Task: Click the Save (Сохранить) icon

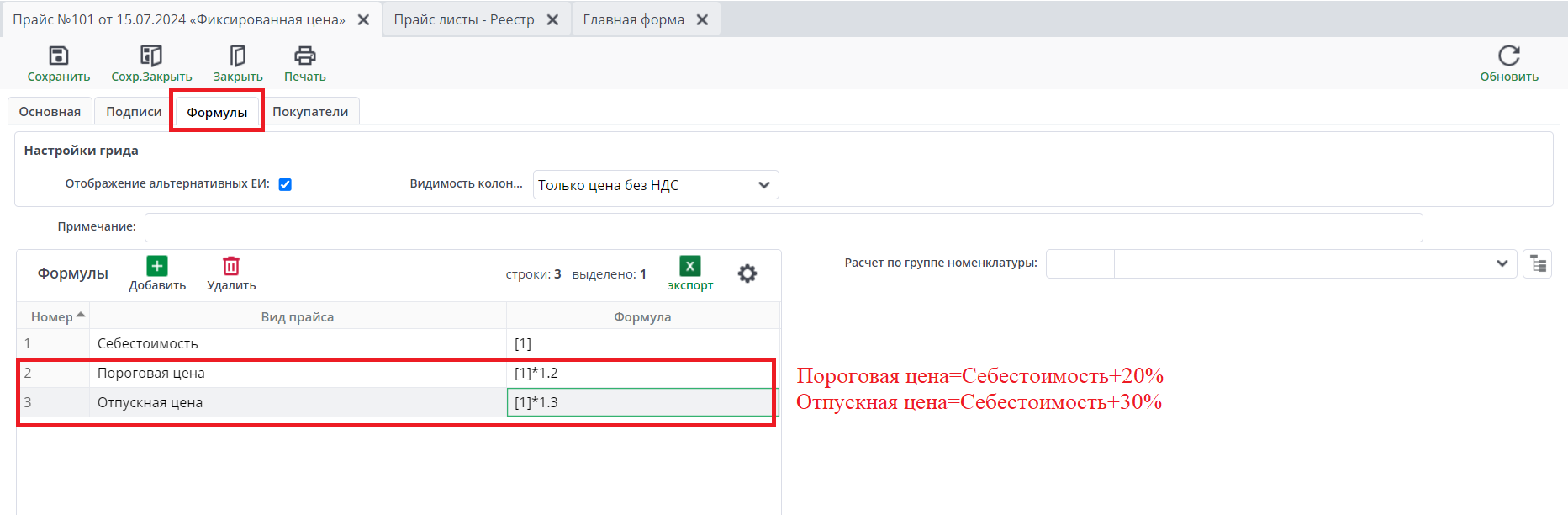Action: point(59,56)
